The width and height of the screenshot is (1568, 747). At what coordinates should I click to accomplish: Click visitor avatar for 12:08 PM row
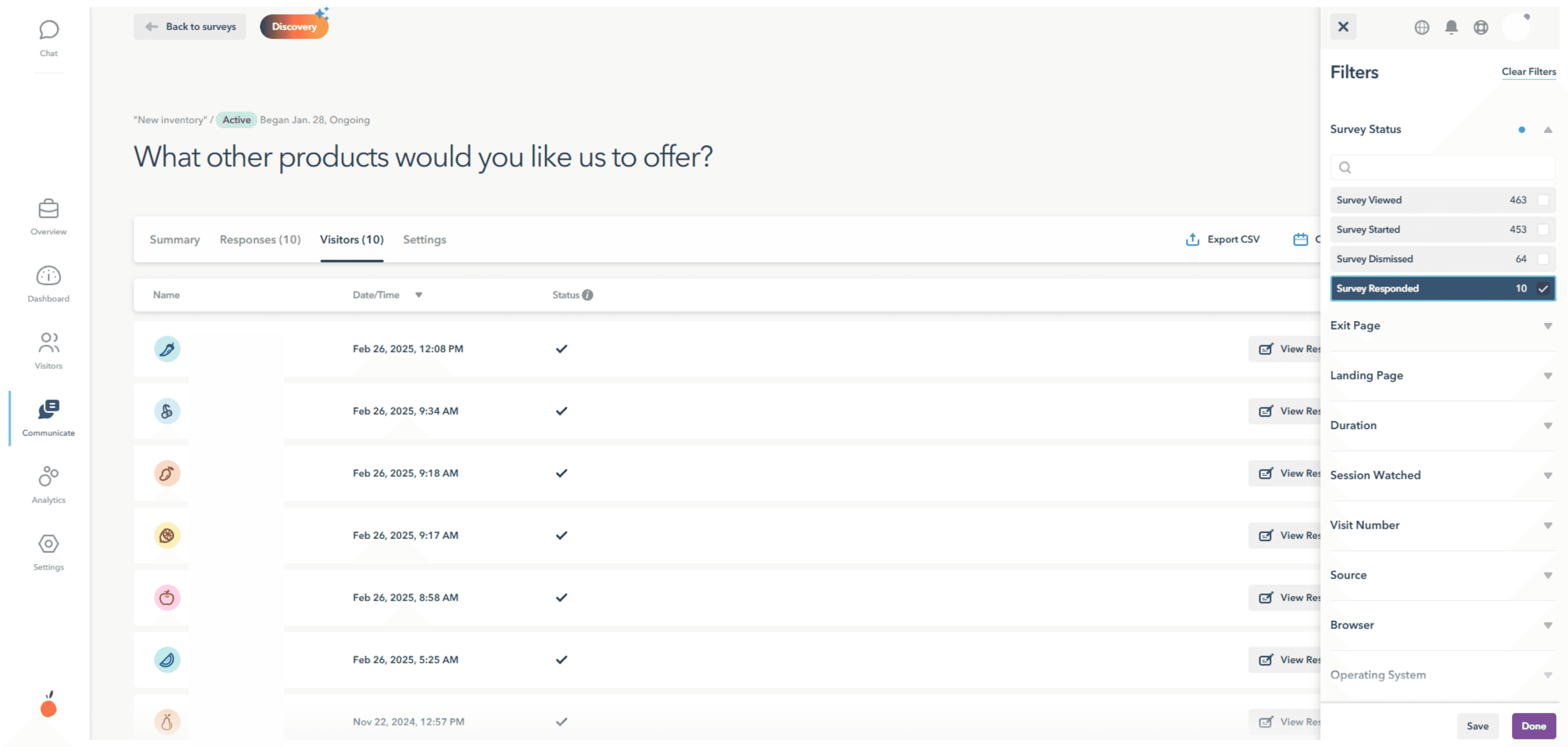point(167,349)
